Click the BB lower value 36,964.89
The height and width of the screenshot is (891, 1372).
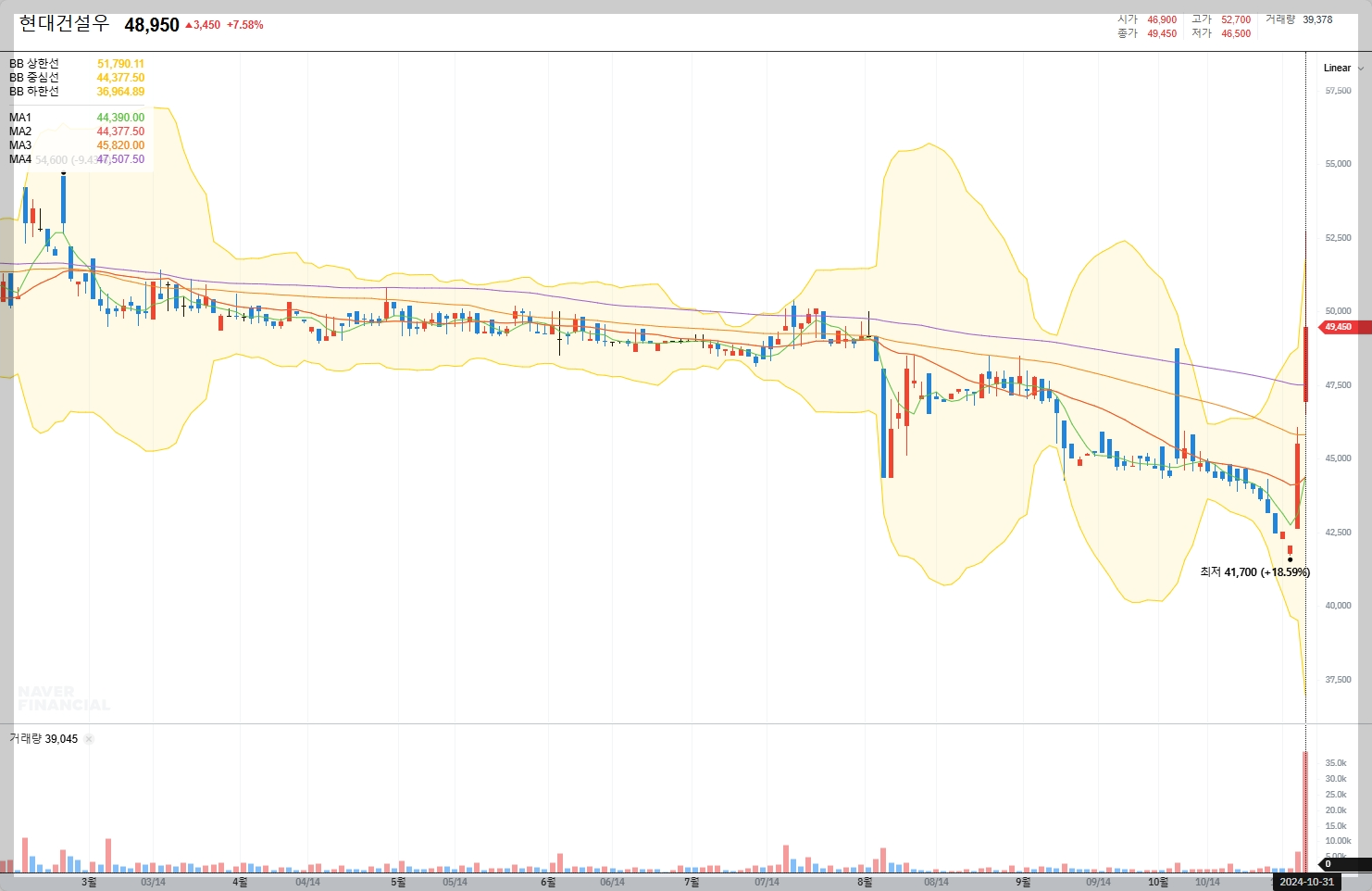[x=120, y=92]
